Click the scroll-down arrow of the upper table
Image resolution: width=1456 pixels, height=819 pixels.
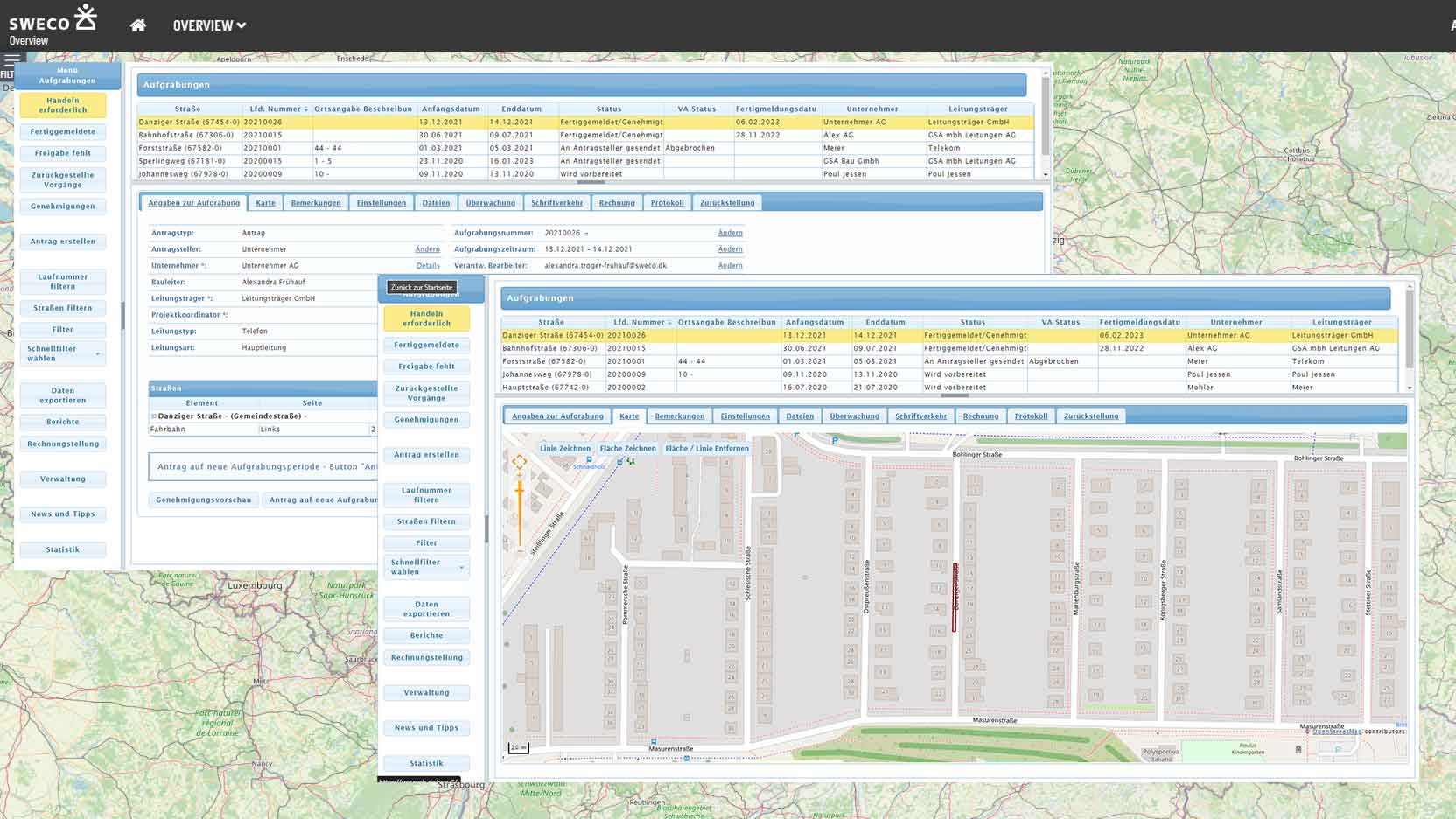pos(1046,175)
